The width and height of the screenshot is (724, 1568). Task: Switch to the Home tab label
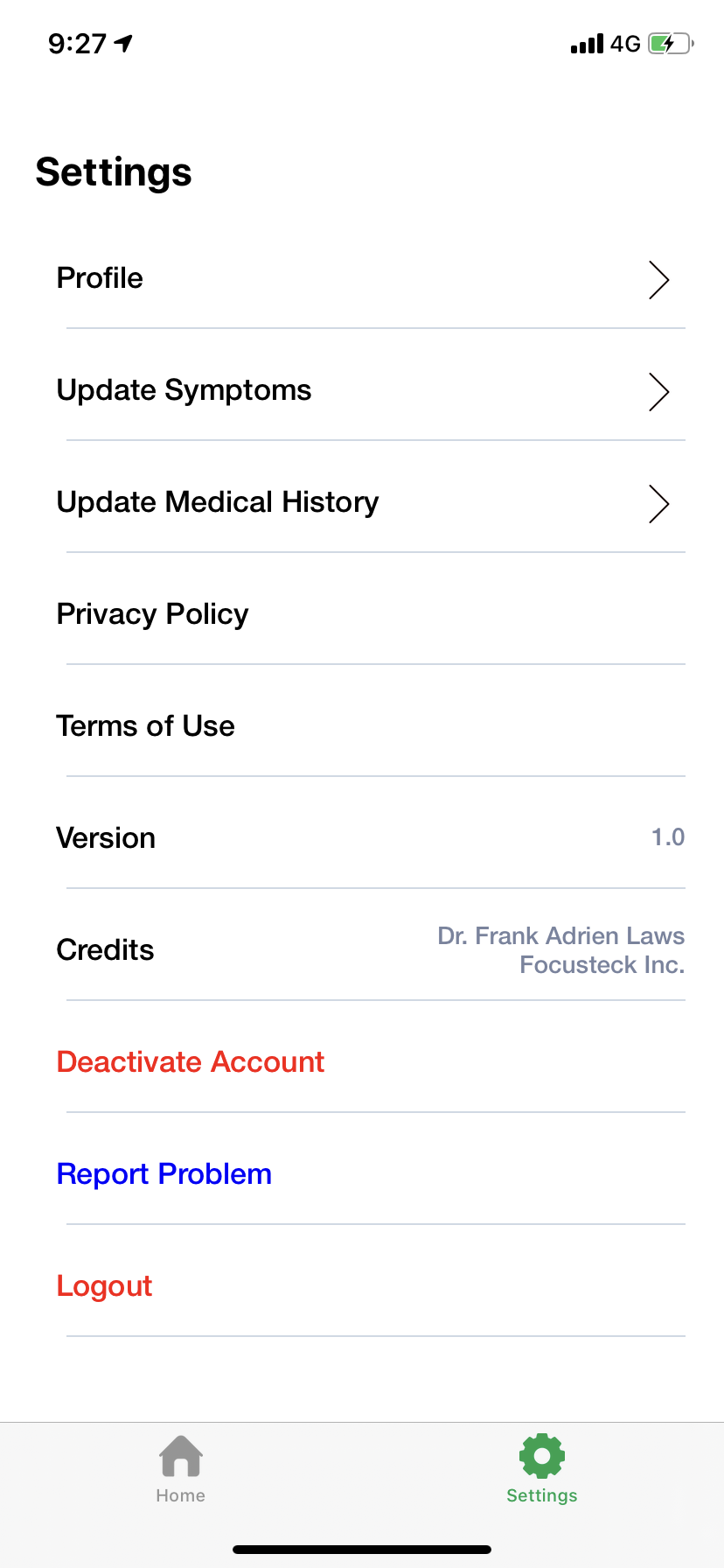(181, 1495)
